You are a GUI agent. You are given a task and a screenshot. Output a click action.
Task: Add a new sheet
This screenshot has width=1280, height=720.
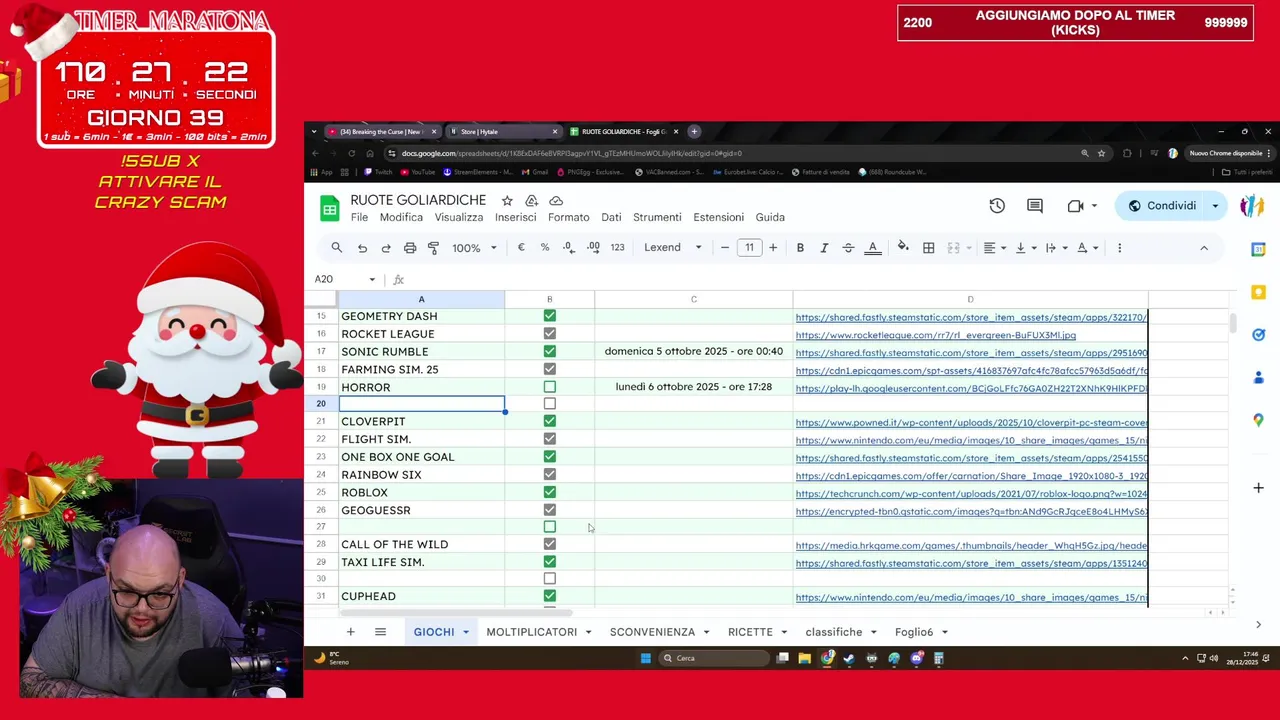(350, 632)
